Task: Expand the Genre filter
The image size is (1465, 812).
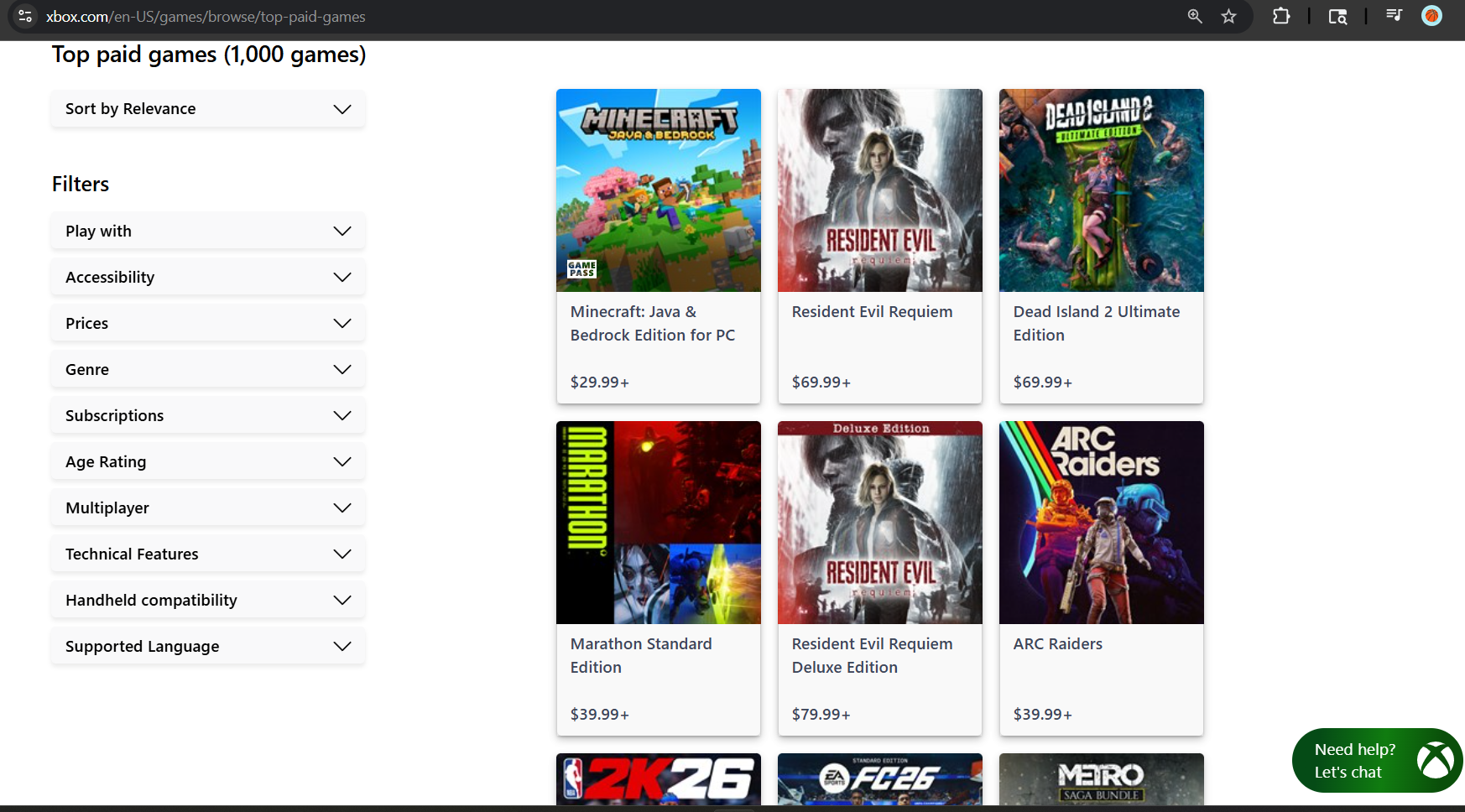Action: point(208,370)
